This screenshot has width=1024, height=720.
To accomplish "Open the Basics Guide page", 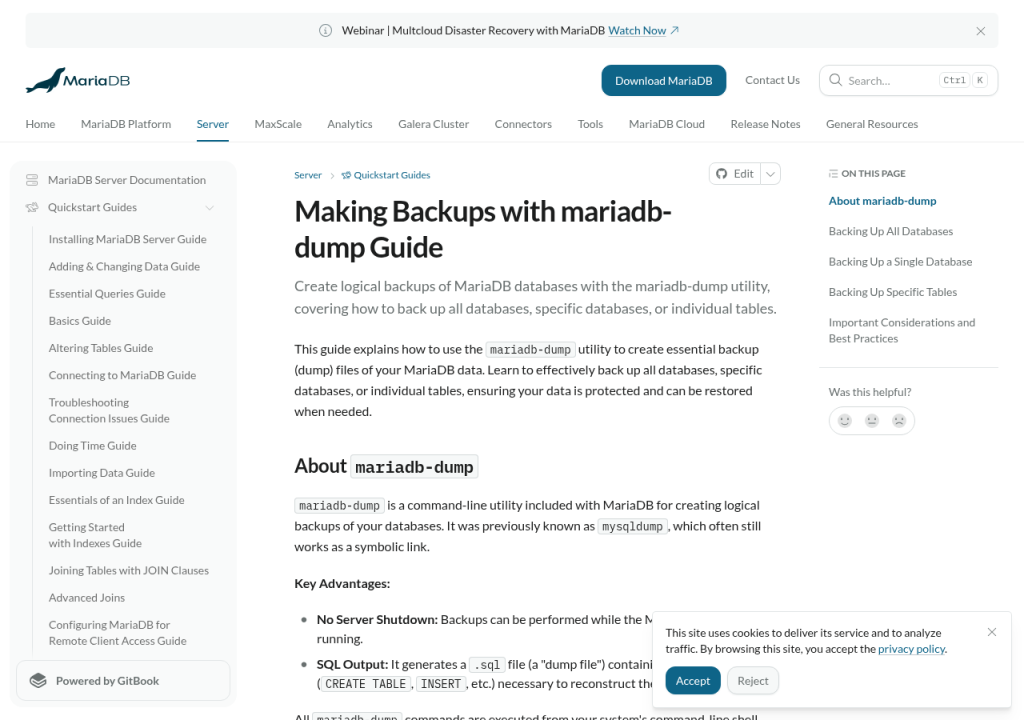I will (80, 321).
